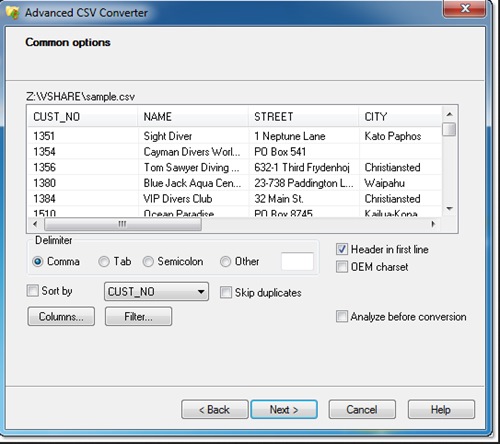Click the preview scroll down arrow
Viewport: 500px width, 444px height.
(449, 209)
